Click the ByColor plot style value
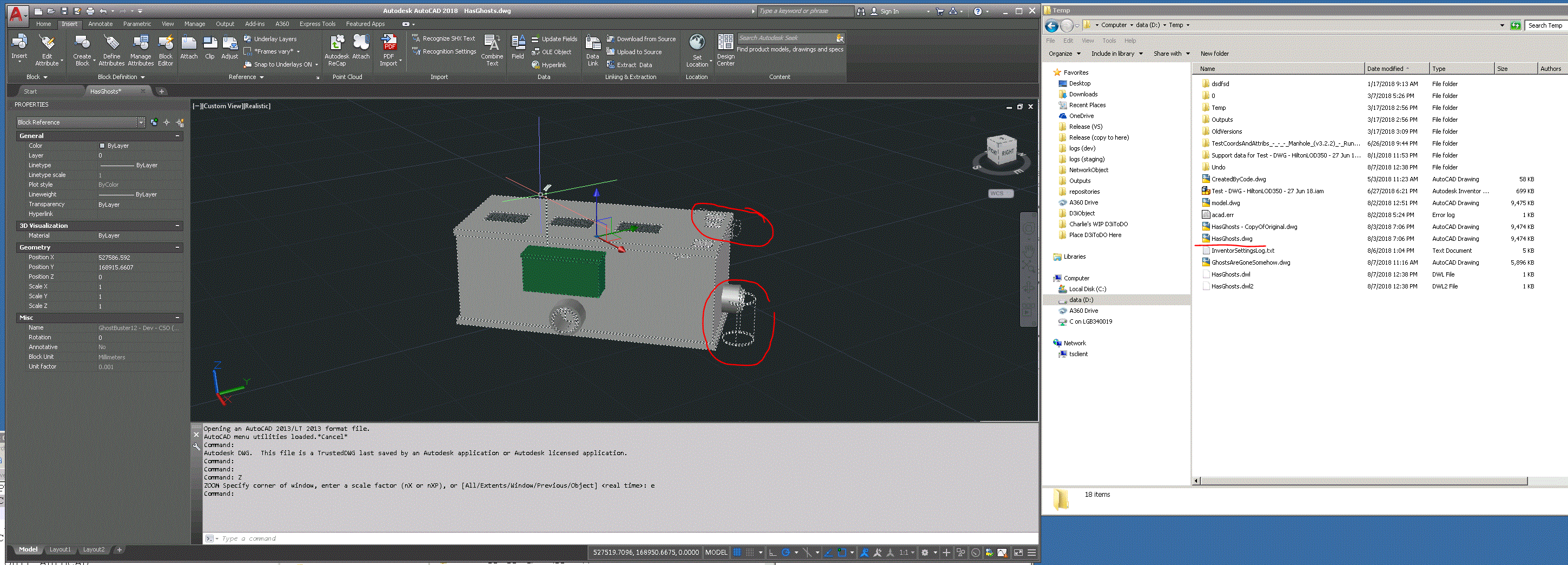This screenshot has width=1568, height=565. click(110, 185)
